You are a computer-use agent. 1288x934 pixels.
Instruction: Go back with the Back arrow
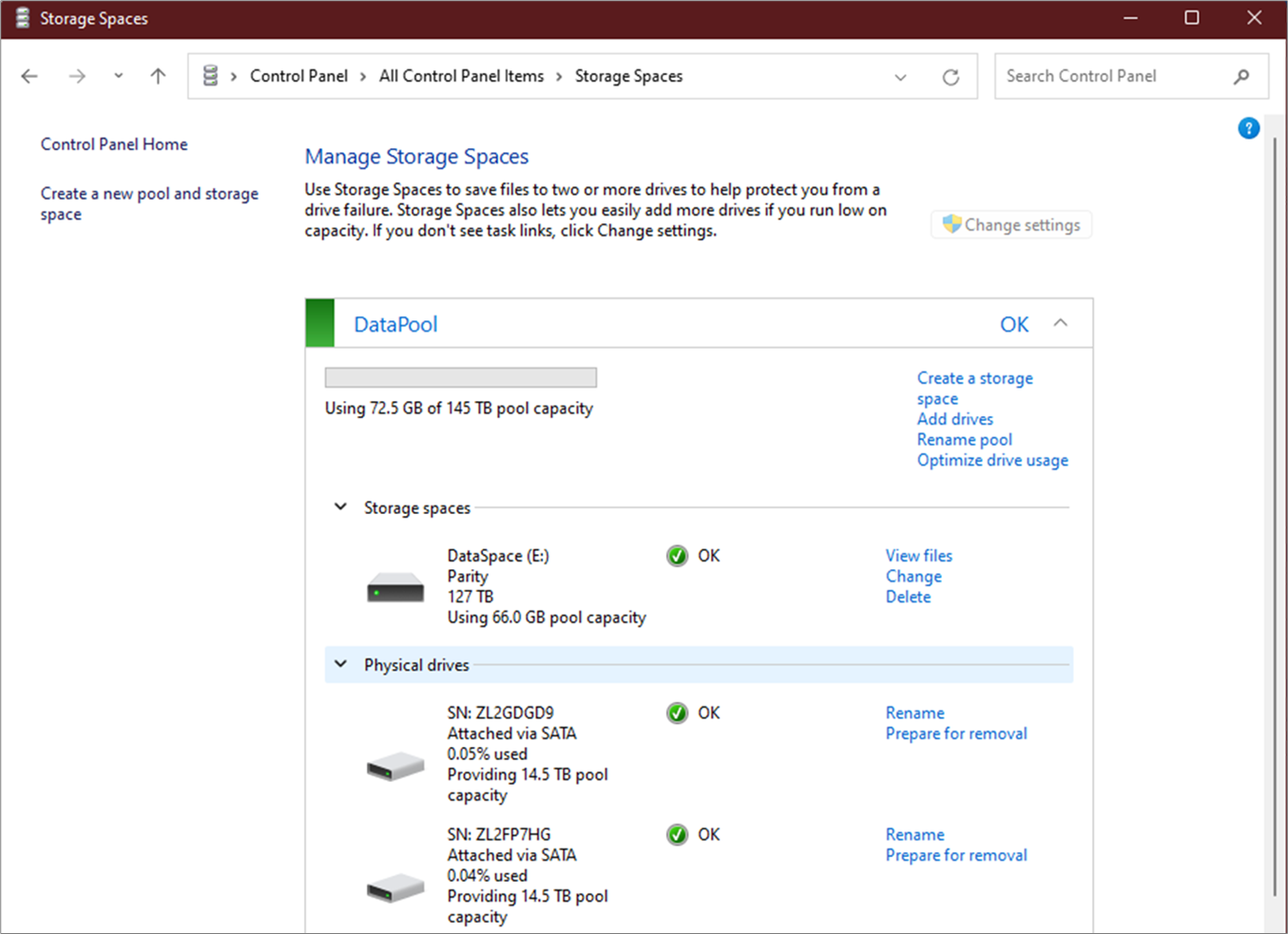click(x=29, y=76)
